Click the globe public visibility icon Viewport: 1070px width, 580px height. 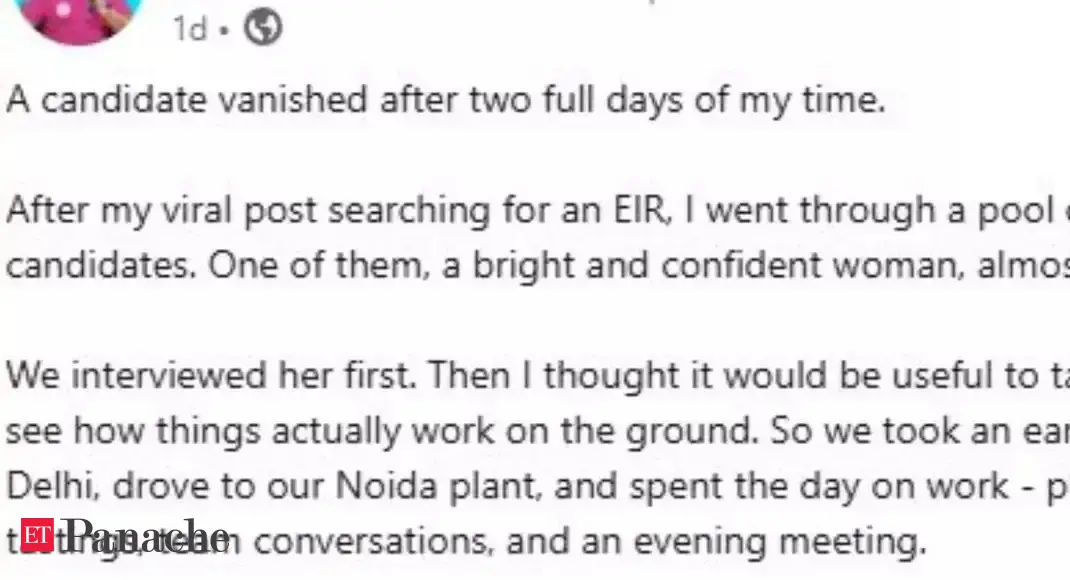tap(262, 28)
